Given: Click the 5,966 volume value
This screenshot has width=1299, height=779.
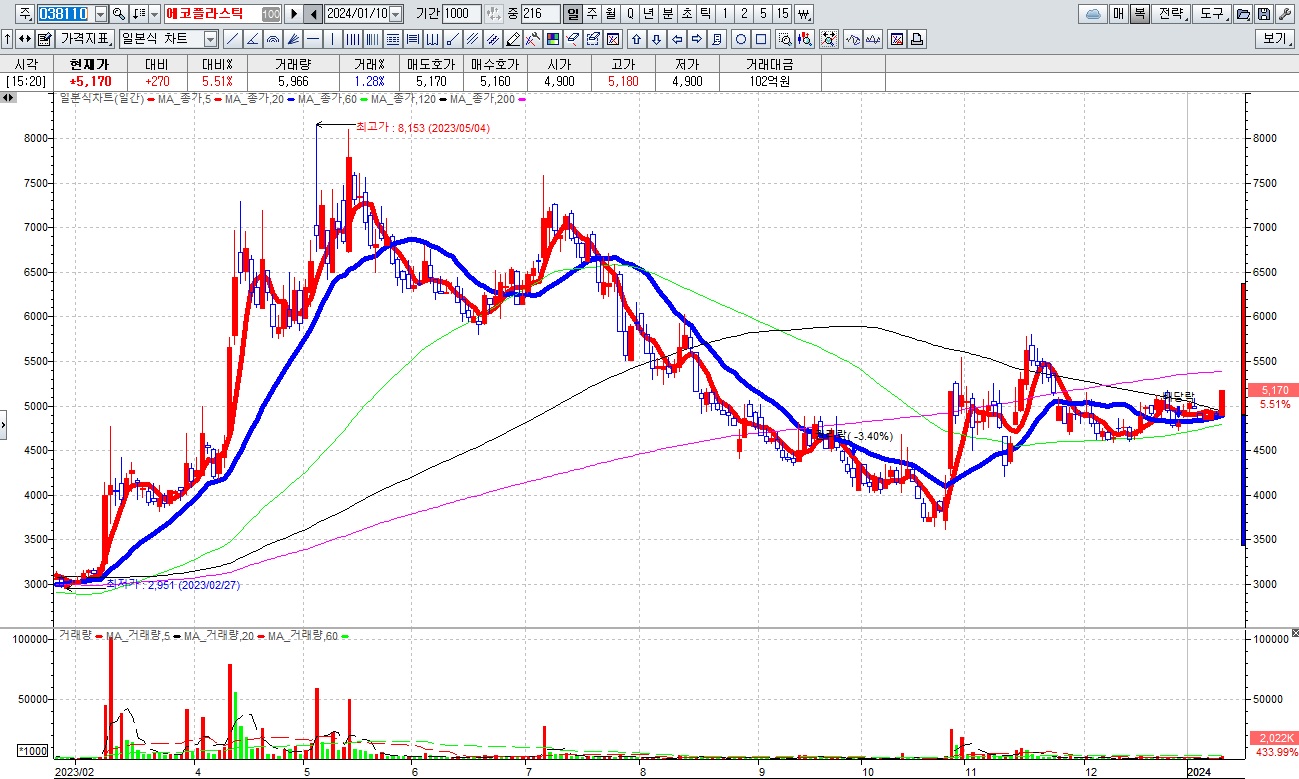Looking at the screenshot, I should click(x=293, y=81).
